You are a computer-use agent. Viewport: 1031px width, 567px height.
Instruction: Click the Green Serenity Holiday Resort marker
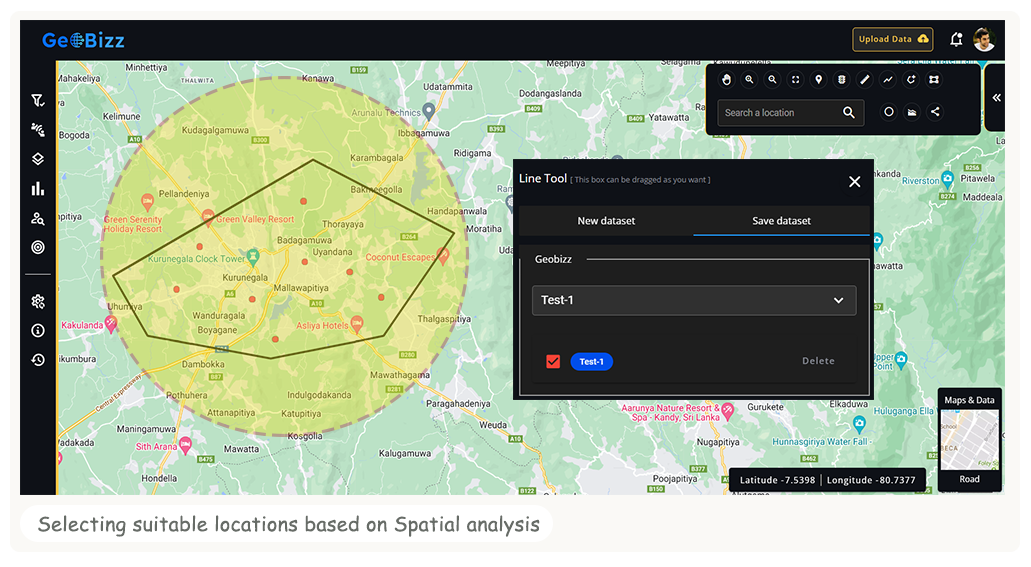pyautogui.click(x=147, y=201)
